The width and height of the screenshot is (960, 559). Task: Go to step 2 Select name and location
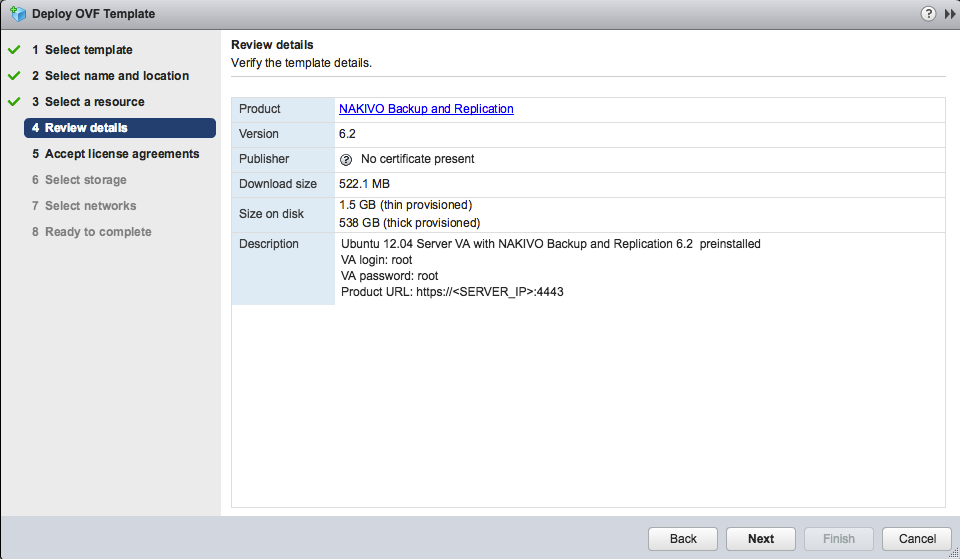[x=116, y=76]
